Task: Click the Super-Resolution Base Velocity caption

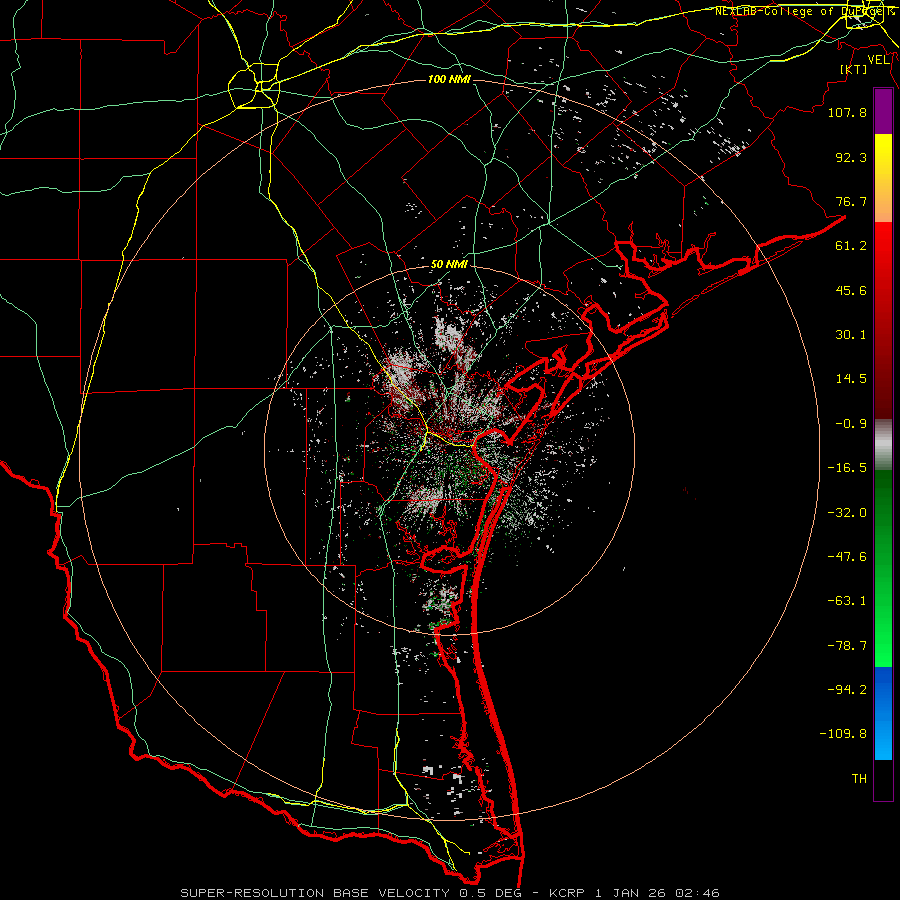Action: pos(449,893)
